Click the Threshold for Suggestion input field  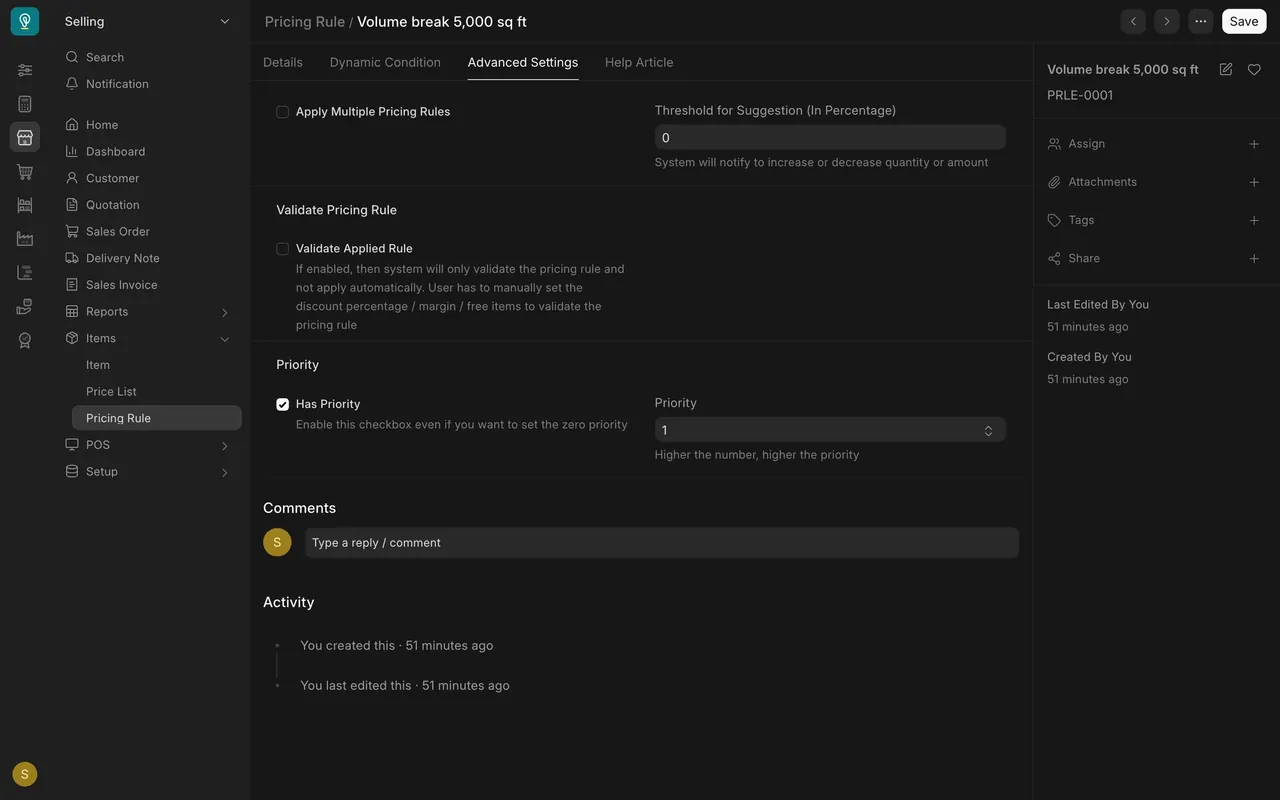(830, 137)
